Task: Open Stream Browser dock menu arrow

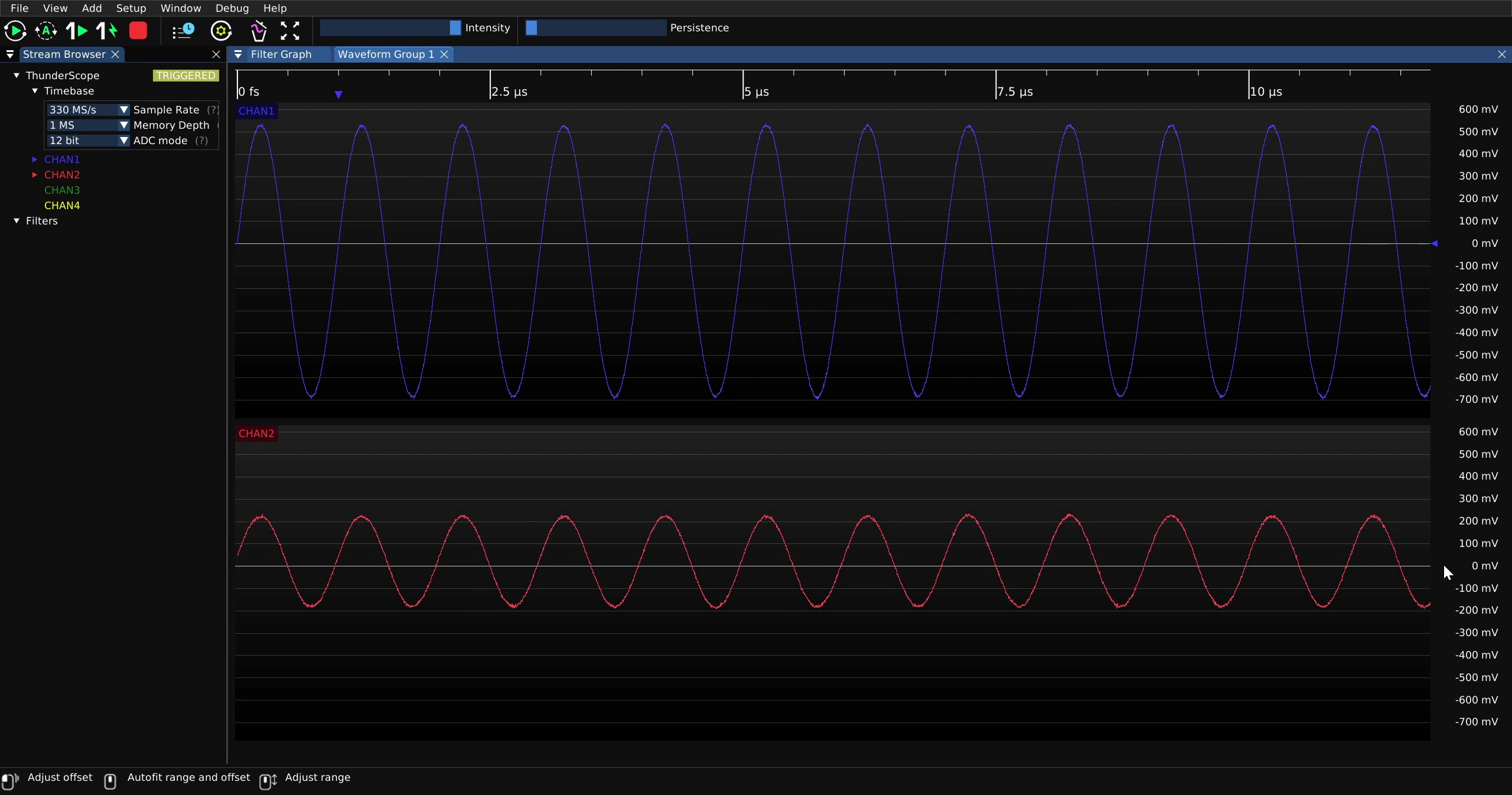Action: 10,54
